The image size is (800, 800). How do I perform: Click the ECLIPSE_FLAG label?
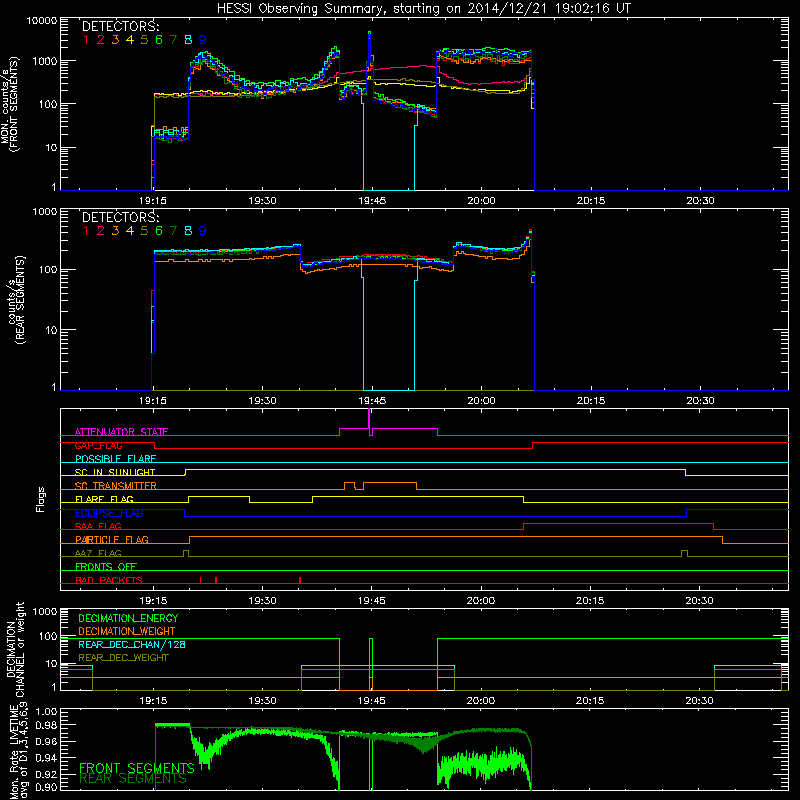tap(109, 513)
